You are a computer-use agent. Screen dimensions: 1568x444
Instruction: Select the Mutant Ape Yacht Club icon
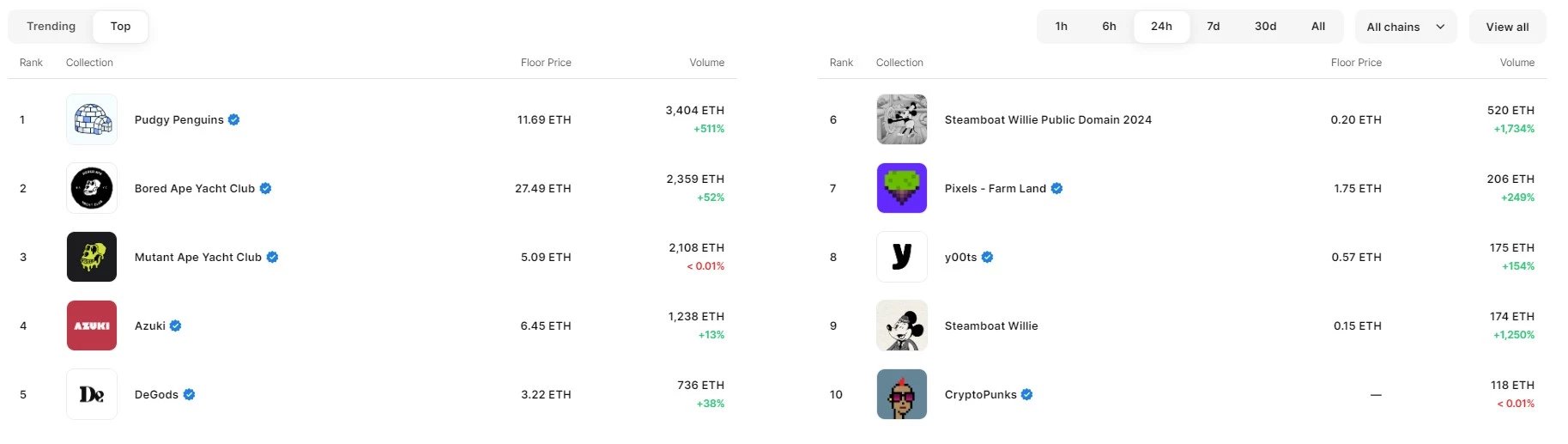pyautogui.click(x=92, y=257)
